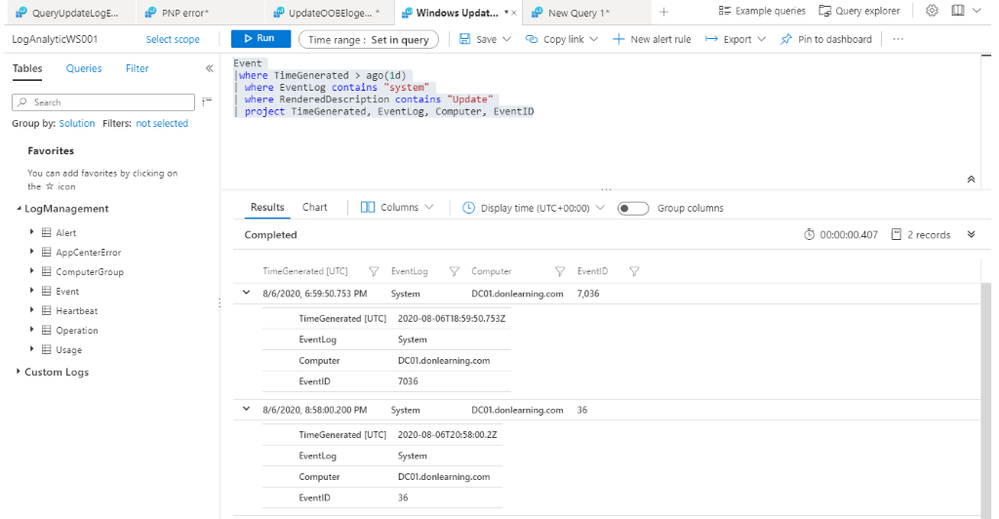
Task: Collapse the LogManagement group
Action: (19, 208)
